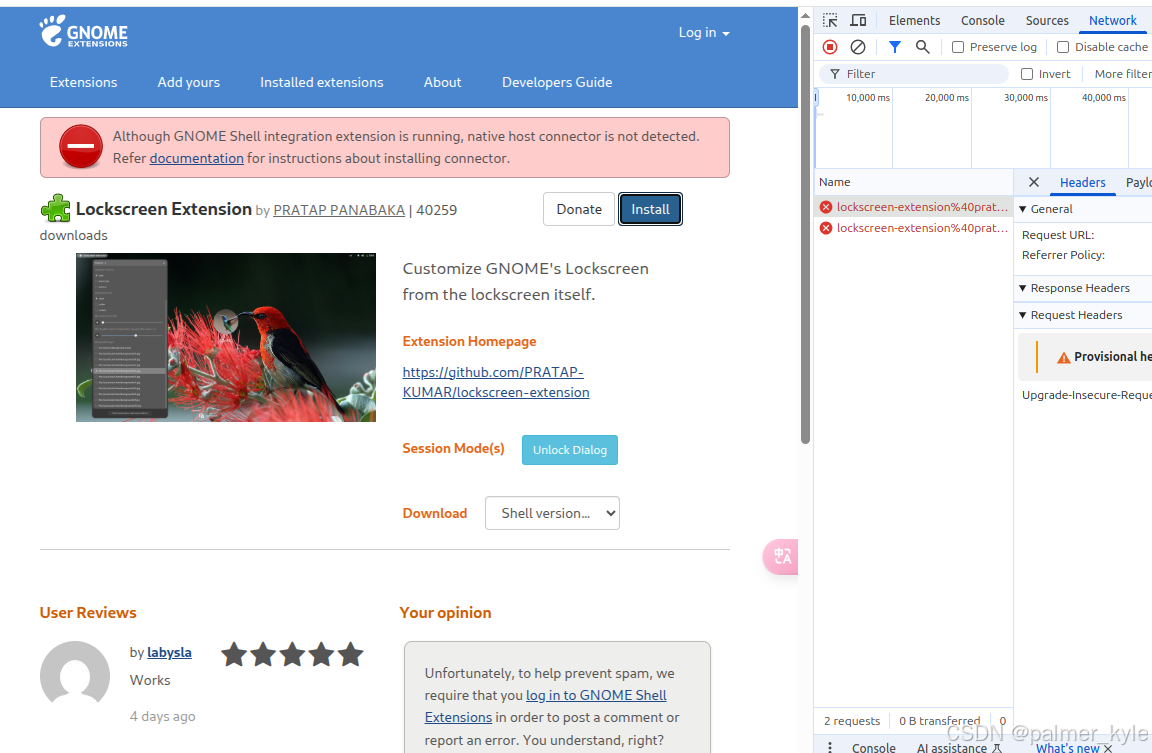Click the first failed request error icon
The height and width of the screenshot is (753, 1152).
tap(826, 207)
